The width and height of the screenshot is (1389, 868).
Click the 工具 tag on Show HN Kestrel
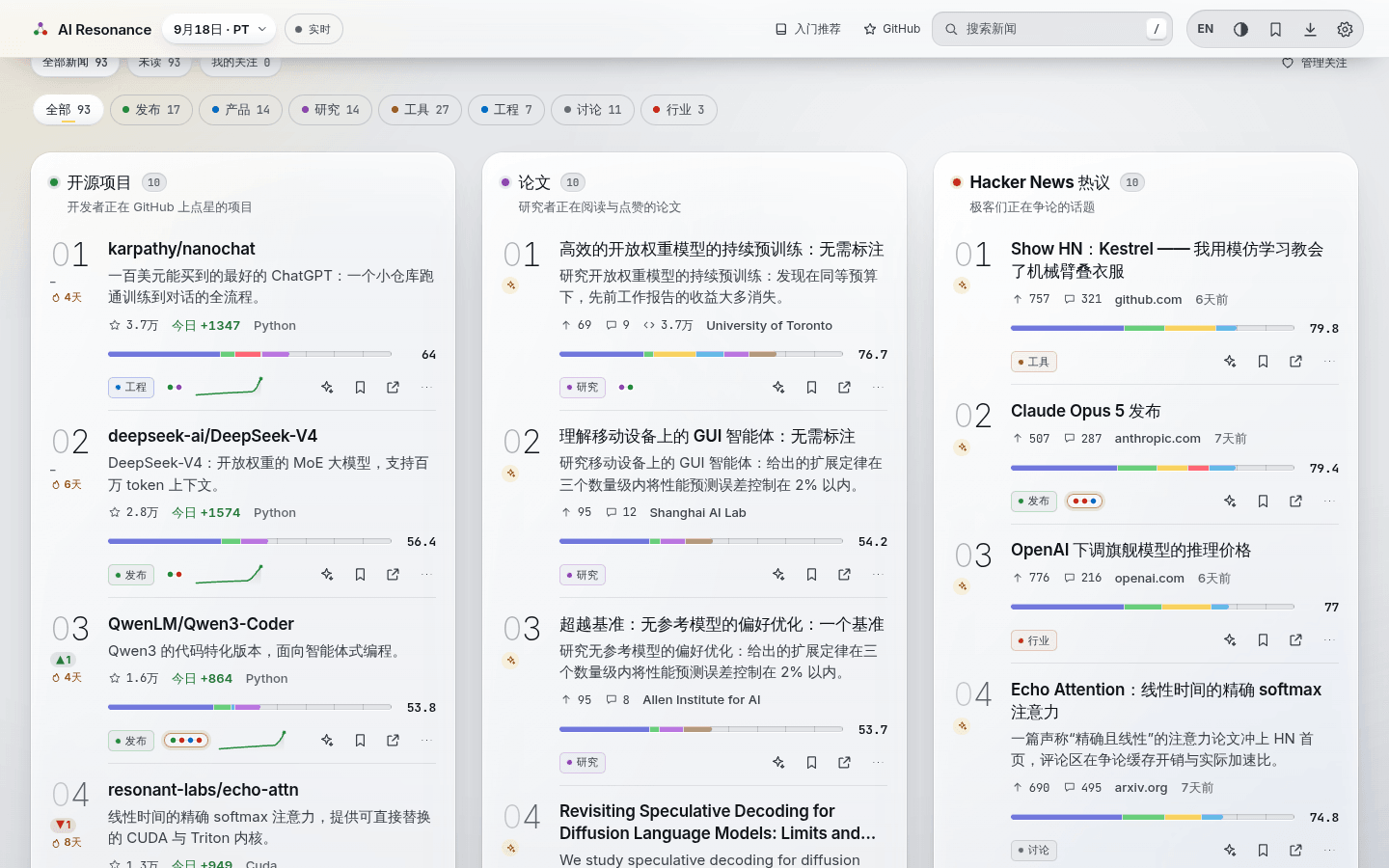pyautogui.click(x=1034, y=362)
